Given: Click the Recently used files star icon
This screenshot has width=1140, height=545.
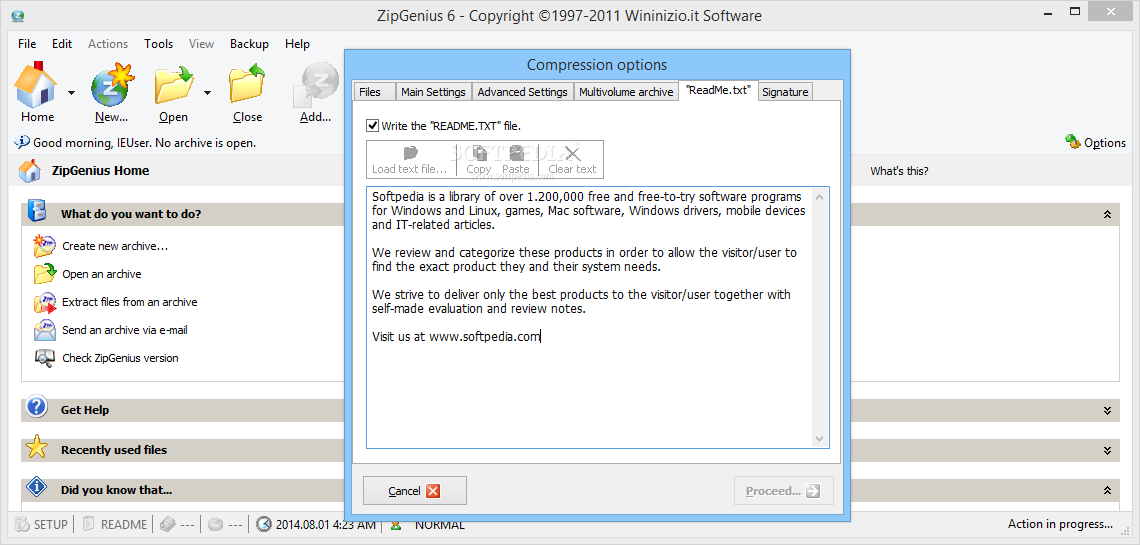Looking at the screenshot, I should pyautogui.click(x=36, y=448).
